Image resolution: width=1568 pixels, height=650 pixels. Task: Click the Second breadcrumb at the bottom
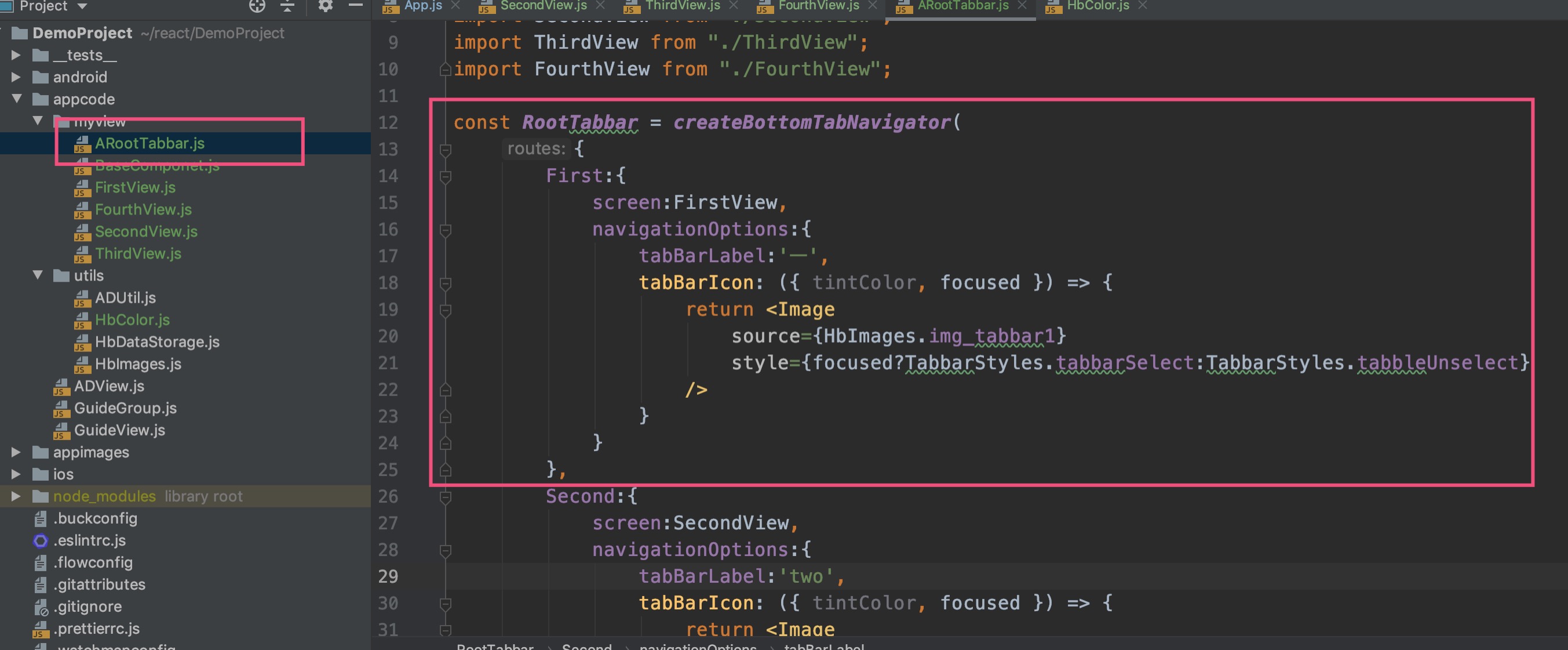(x=586, y=646)
